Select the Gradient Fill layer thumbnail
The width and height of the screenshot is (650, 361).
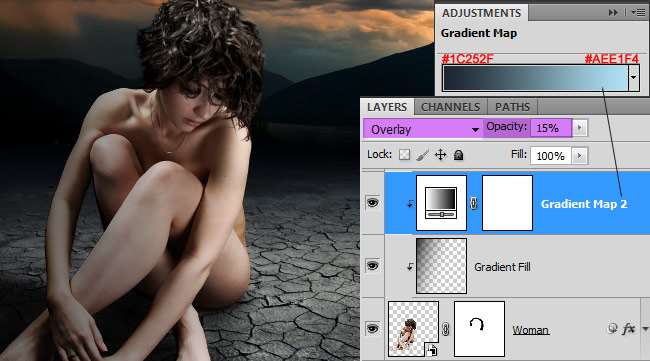point(441,266)
